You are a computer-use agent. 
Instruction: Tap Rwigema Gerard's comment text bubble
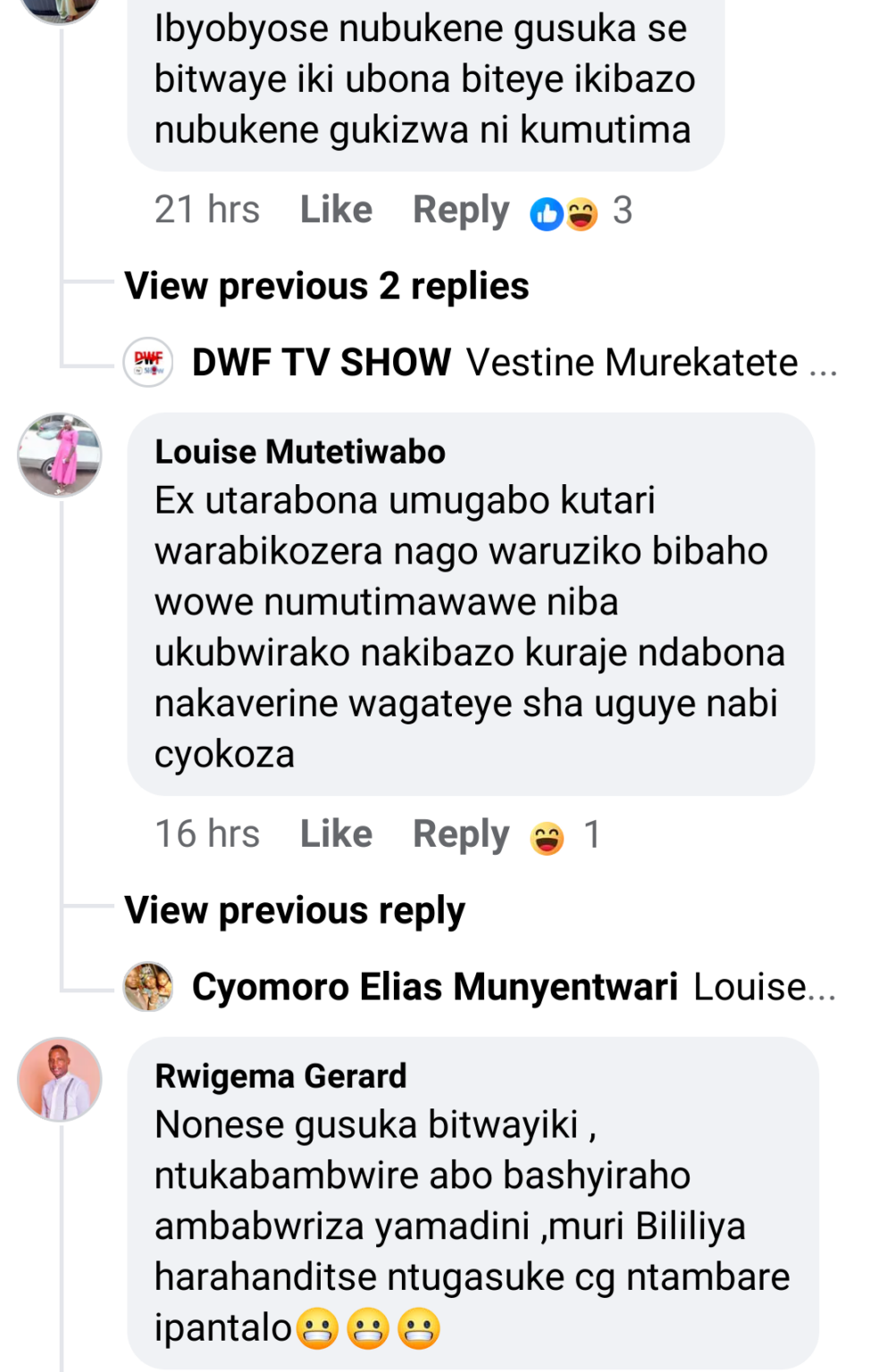point(472,1226)
